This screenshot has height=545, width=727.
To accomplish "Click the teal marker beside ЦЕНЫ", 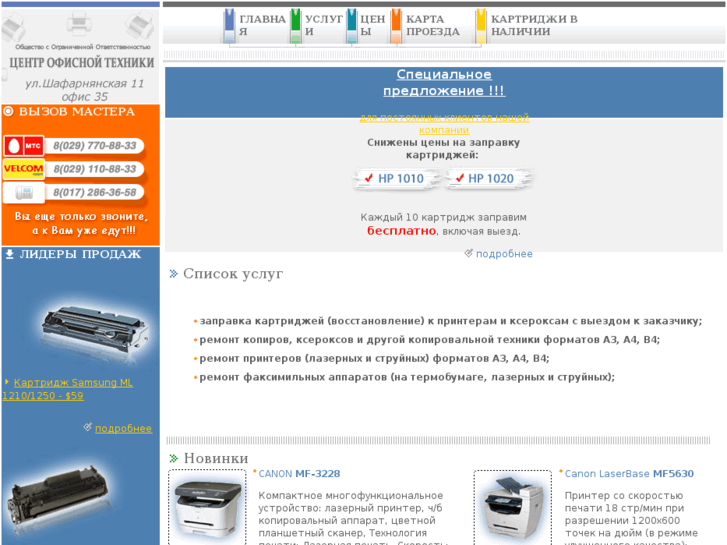I will (x=352, y=26).
